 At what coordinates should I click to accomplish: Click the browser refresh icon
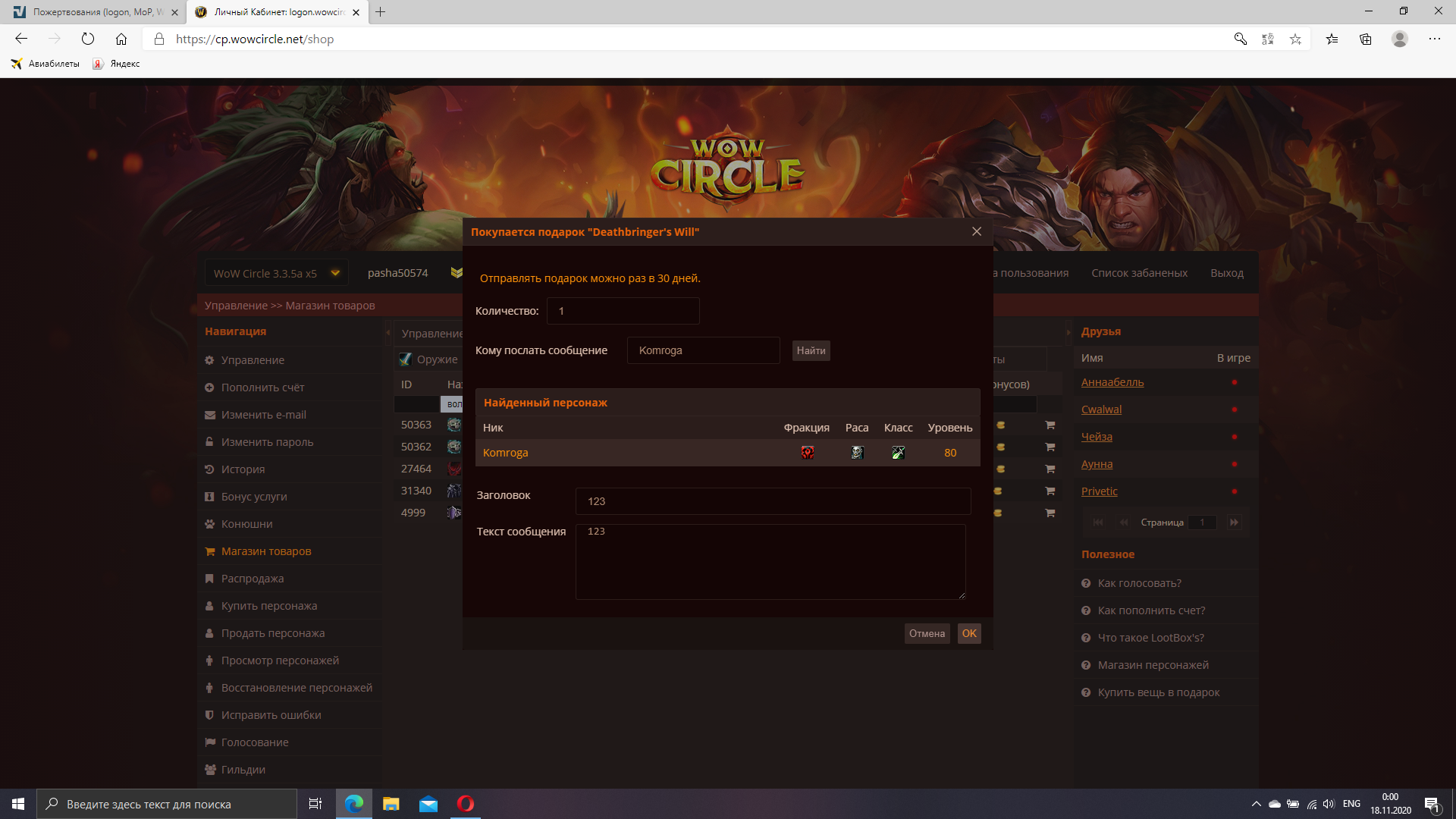click(x=88, y=39)
